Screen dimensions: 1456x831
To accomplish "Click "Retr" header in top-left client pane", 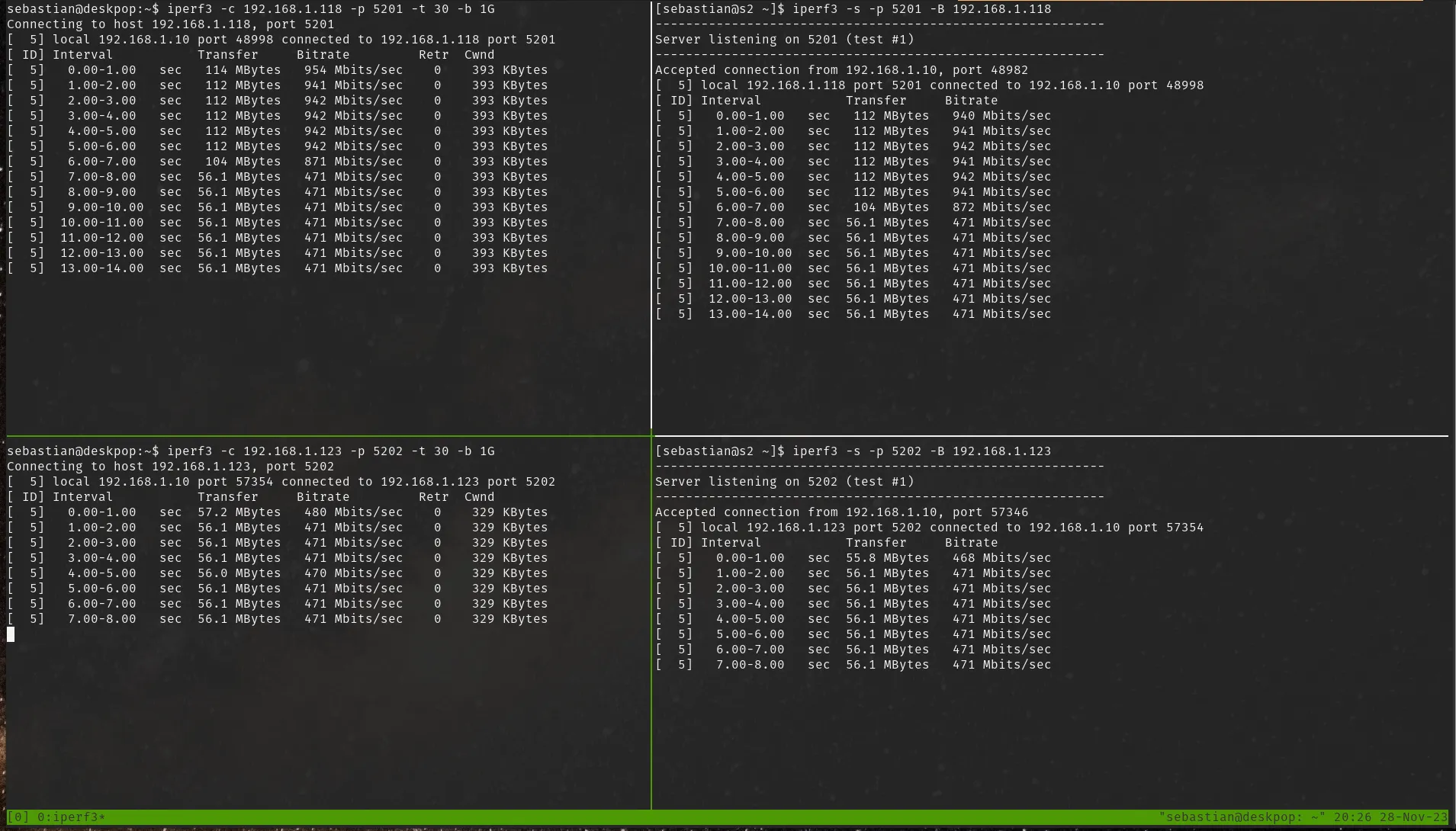I will point(434,55).
